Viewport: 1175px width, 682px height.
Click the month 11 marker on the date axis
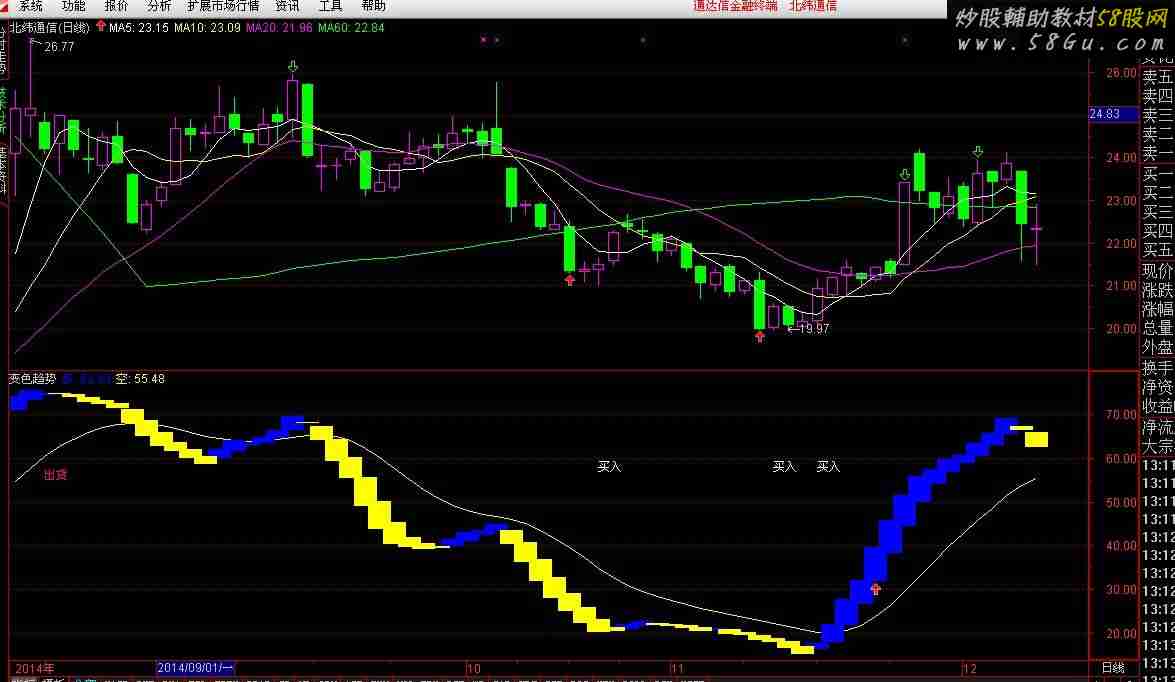tap(677, 668)
